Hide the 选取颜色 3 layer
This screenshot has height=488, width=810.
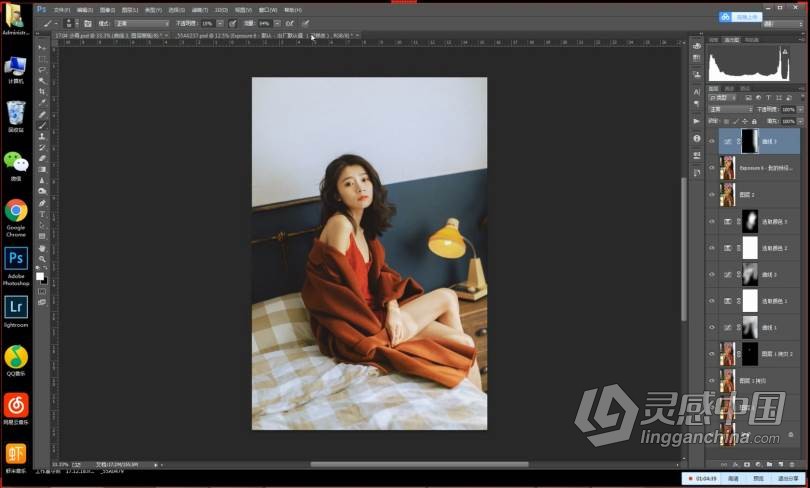click(x=712, y=222)
